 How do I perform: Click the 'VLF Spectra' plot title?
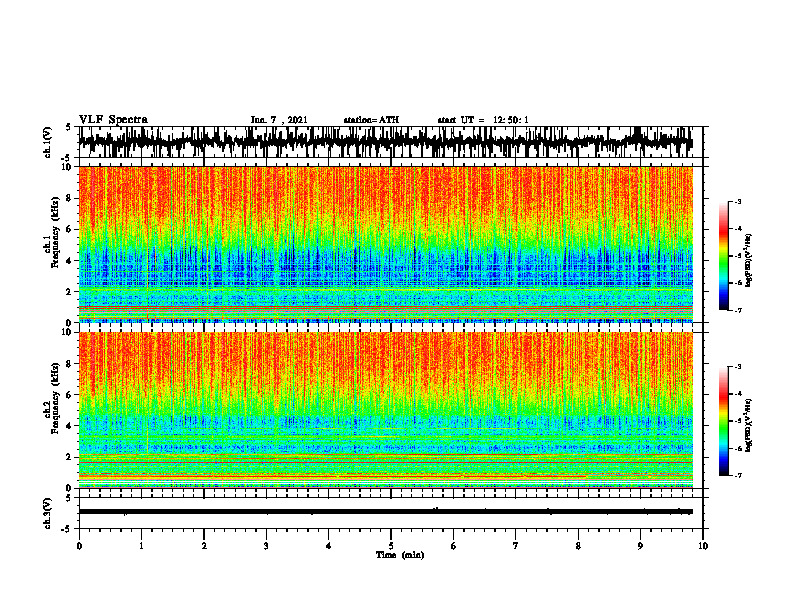[113, 120]
